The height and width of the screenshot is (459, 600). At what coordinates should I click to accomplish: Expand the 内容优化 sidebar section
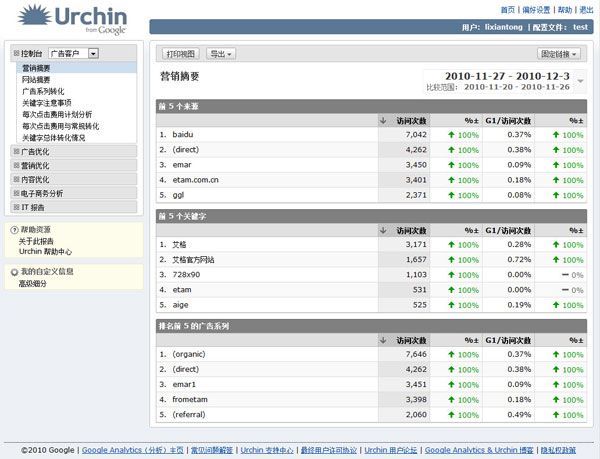16,179
